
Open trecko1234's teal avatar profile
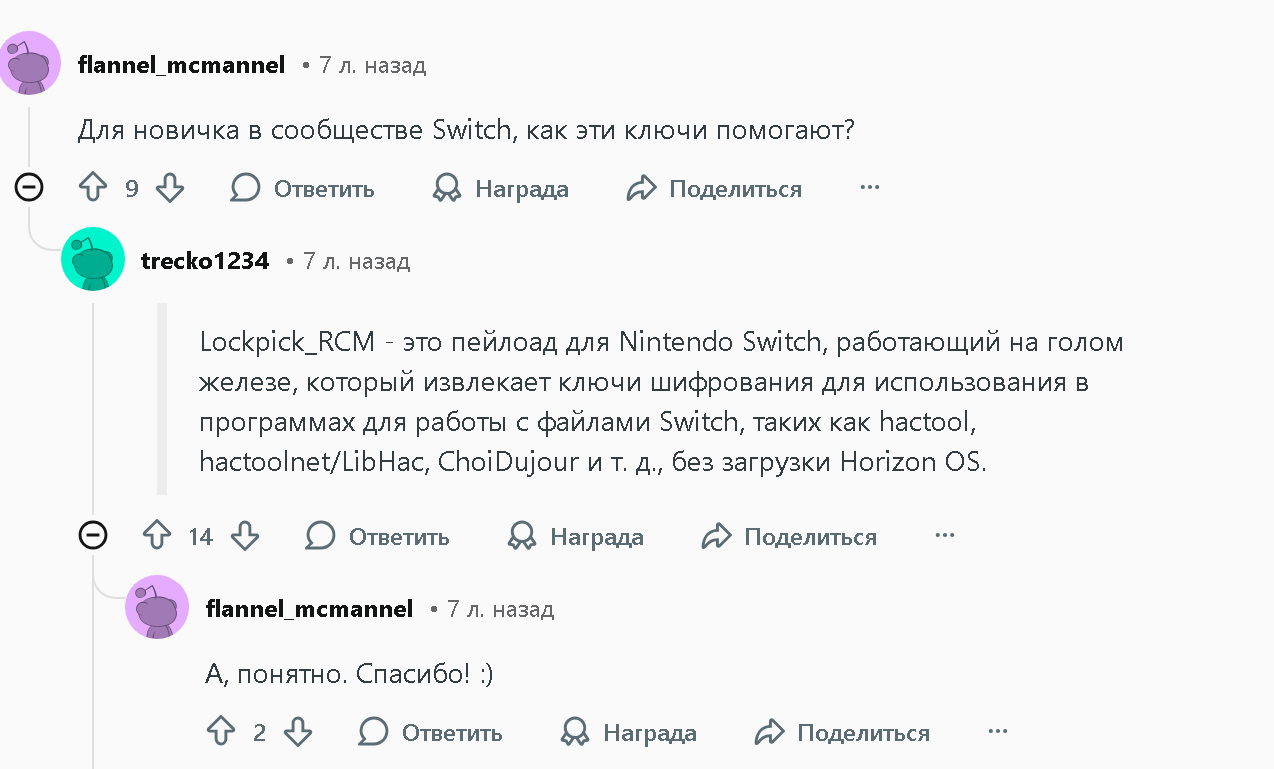click(x=93, y=259)
